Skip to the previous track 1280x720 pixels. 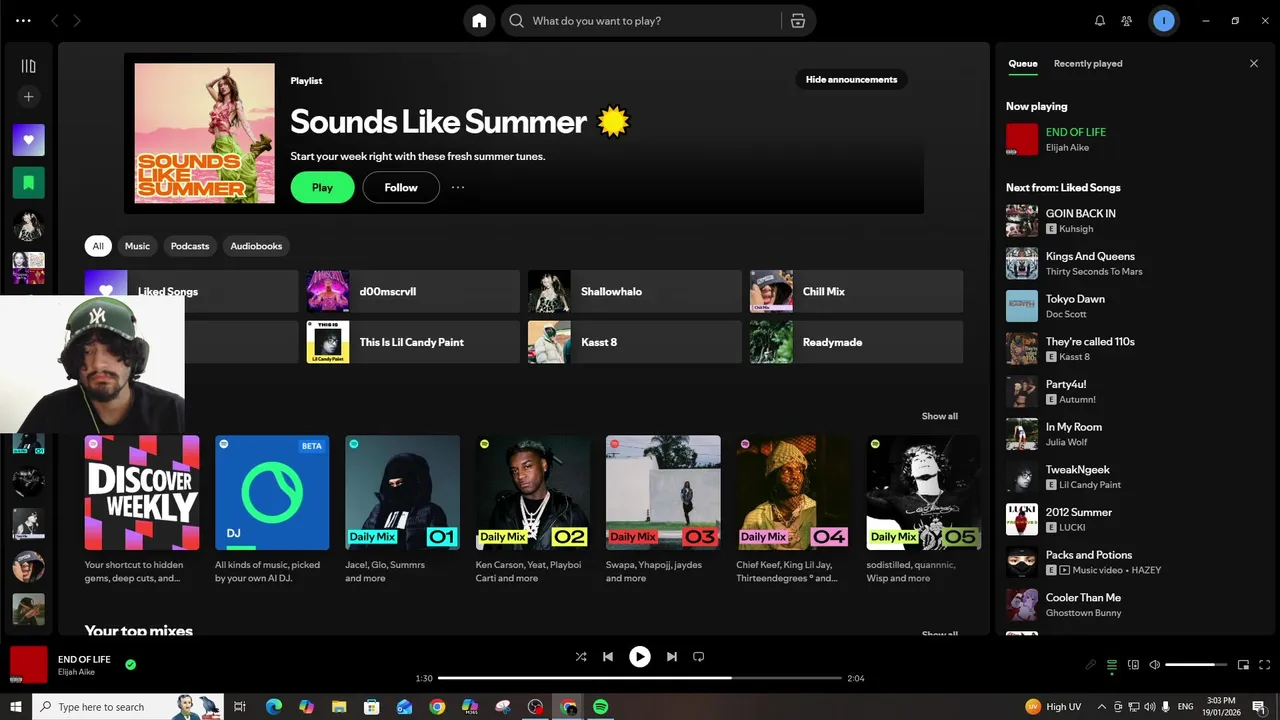(x=608, y=657)
